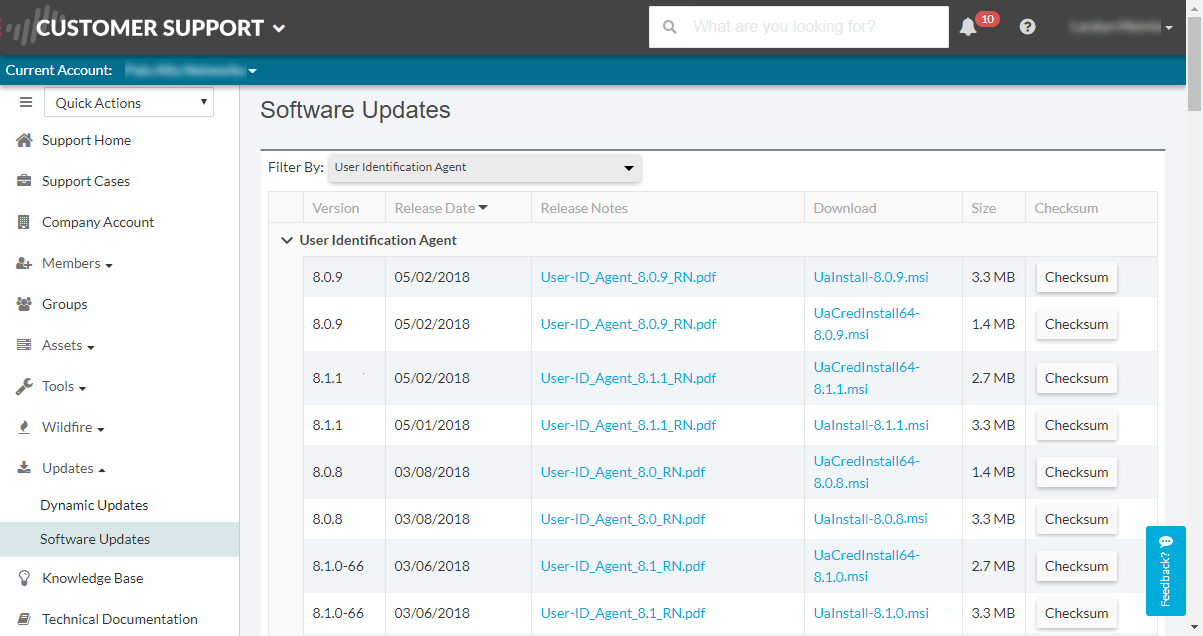This screenshot has width=1203, height=636.
Task: Open the Quick Actions dropdown
Action: 128,102
